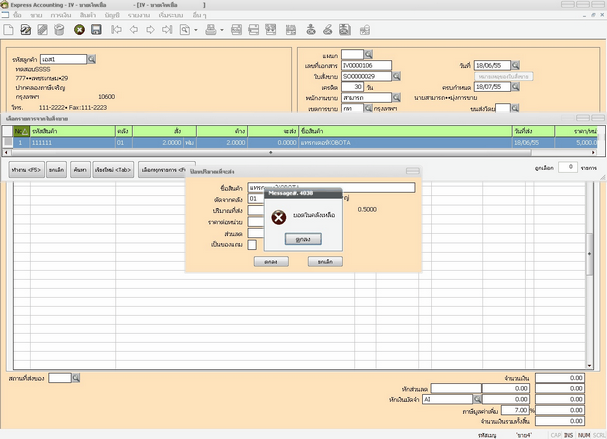The image size is (607, 439).
Task: Go to the last record arrow
Action: click(x=166, y=30)
